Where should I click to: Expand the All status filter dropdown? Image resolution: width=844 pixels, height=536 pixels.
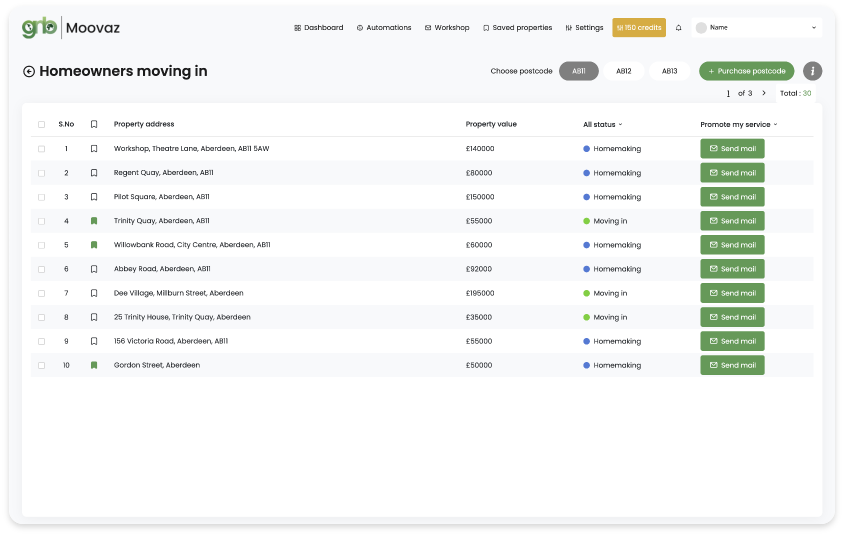pyautogui.click(x=602, y=125)
